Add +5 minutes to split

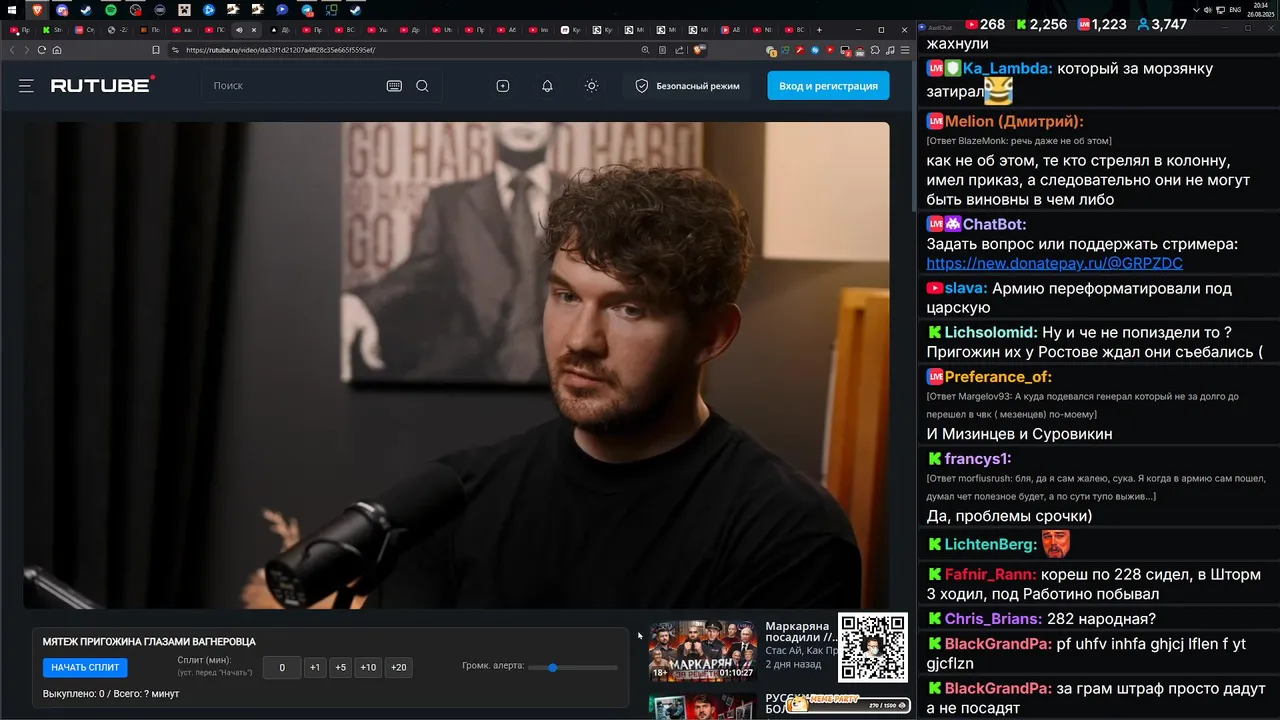point(341,667)
